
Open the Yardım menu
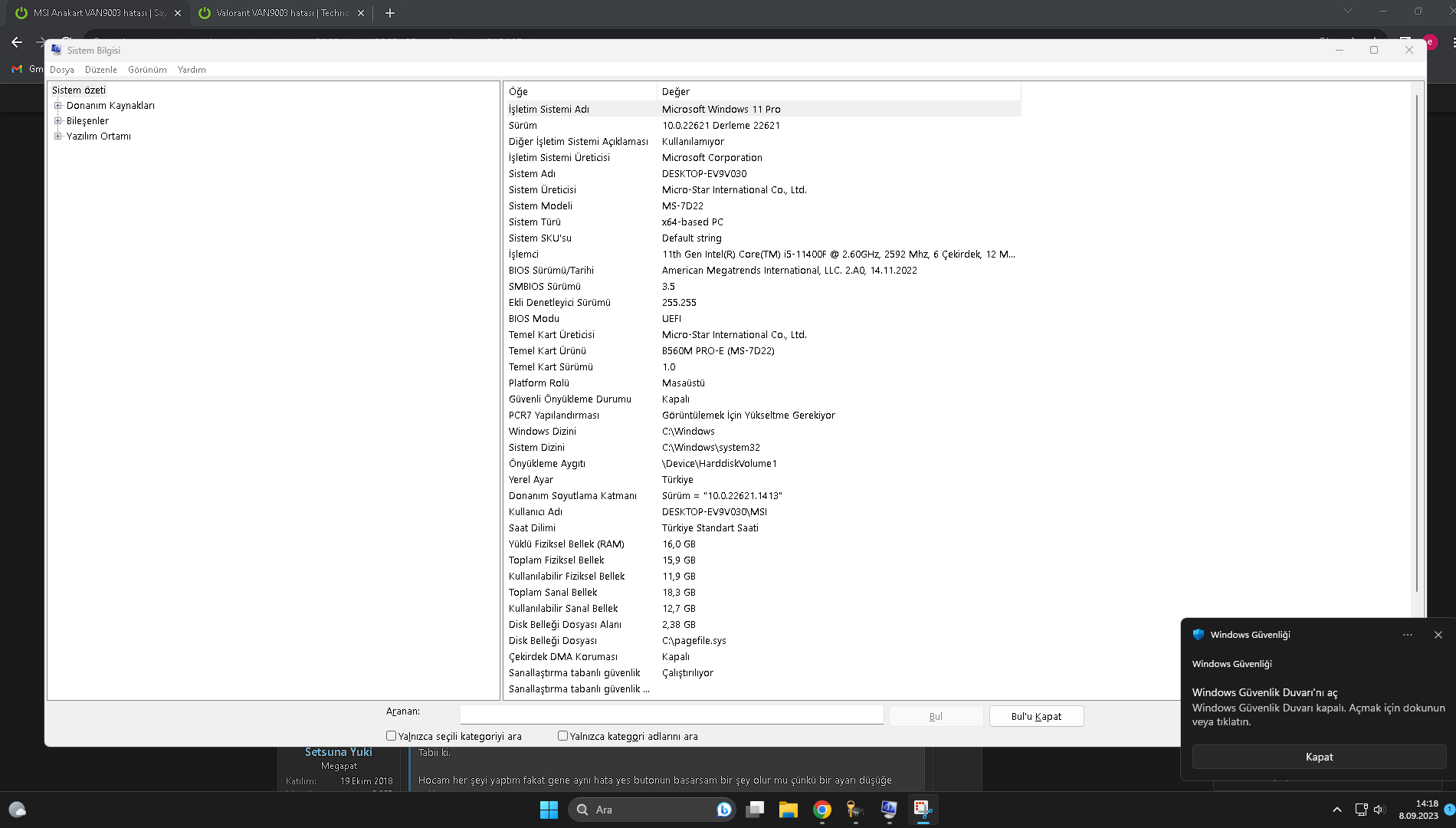(192, 70)
